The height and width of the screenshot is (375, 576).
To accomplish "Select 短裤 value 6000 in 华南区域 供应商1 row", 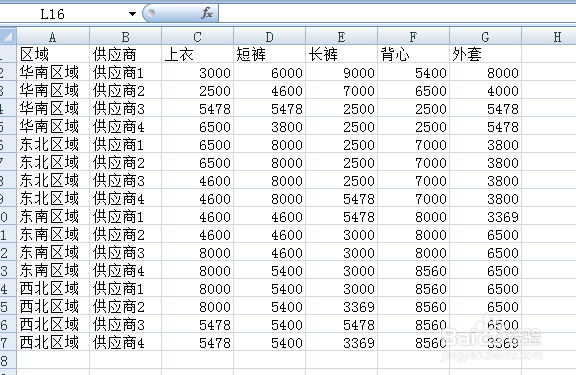I will pyautogui.click(x=269, y=72).
